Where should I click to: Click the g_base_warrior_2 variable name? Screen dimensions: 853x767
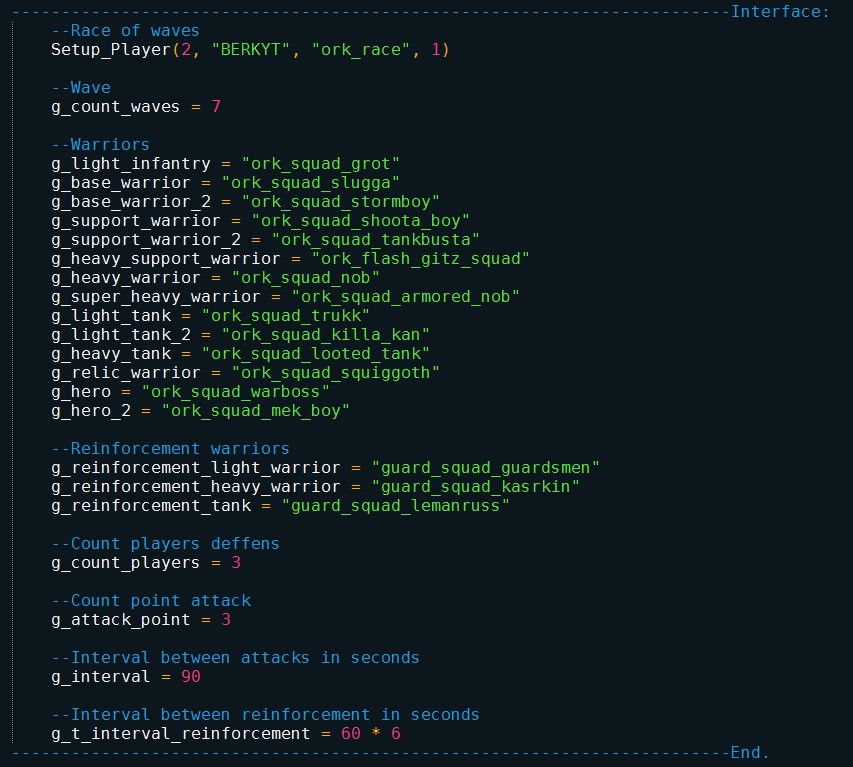pyautogui.click(x=131, y=202)
